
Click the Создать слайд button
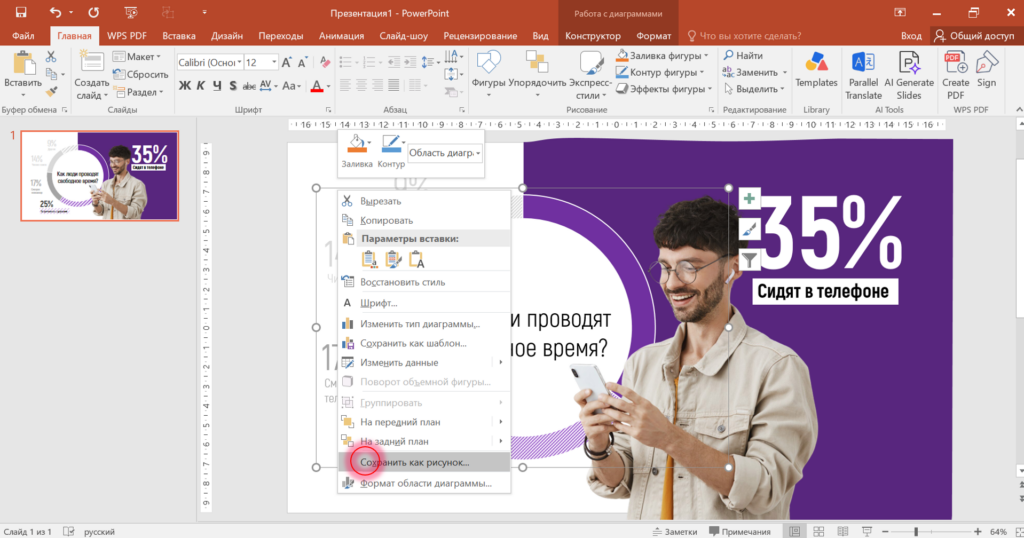pos(91,75)
